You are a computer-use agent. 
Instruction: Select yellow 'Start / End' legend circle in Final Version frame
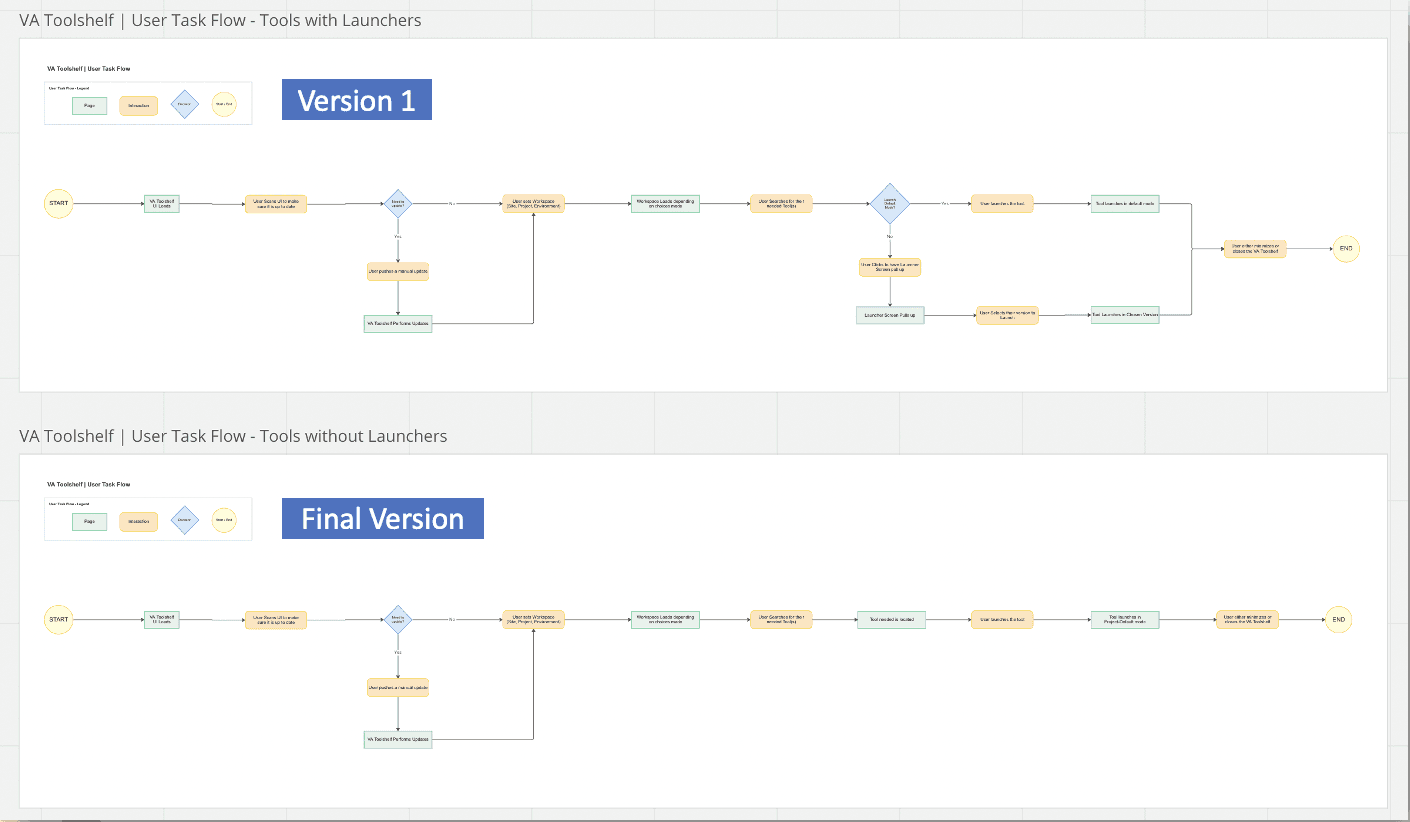point(224,521)
